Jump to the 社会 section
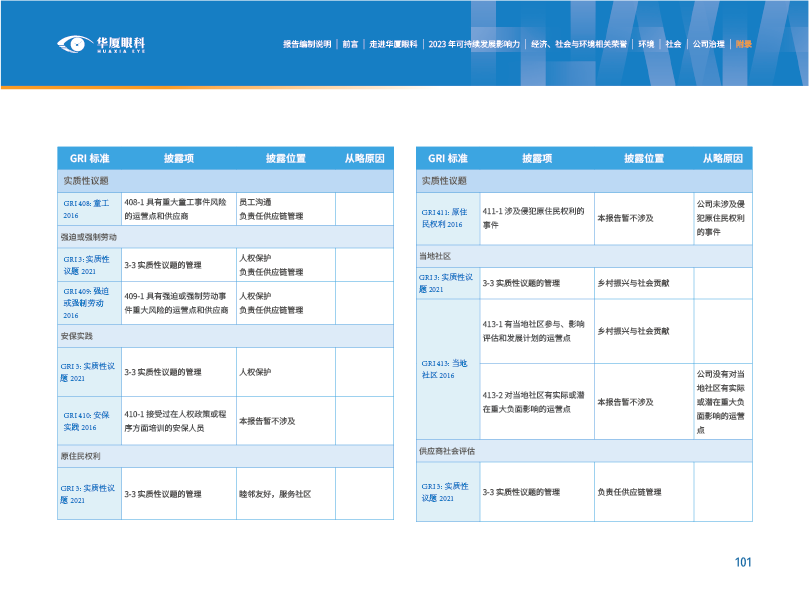This screenshot has height=596, width=809. [673, 45]
